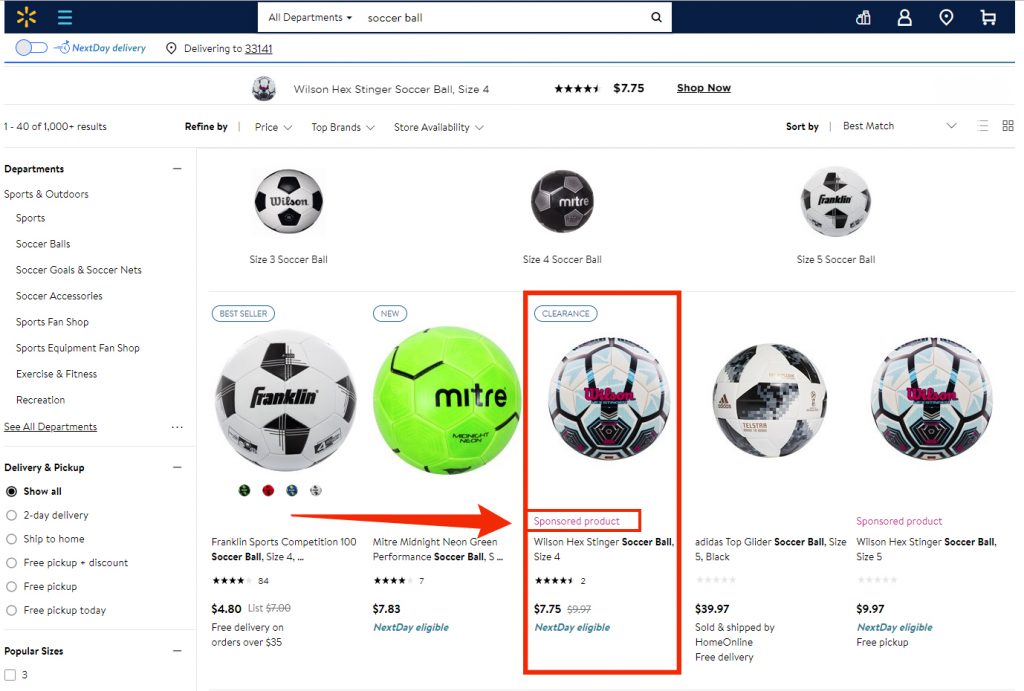Open the Top Brands dropdown
1024x691 pixels.
point(343,127)
